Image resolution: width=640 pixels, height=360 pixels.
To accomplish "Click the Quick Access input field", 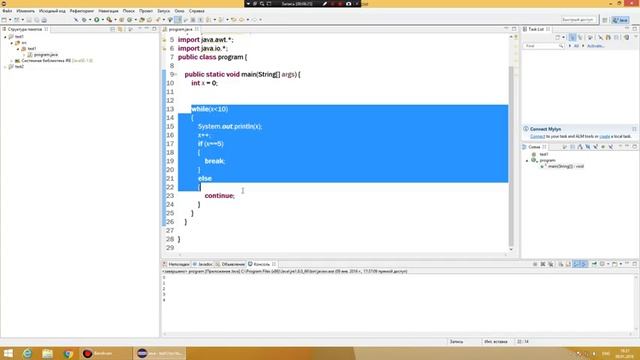I will [x=578, y=20].
